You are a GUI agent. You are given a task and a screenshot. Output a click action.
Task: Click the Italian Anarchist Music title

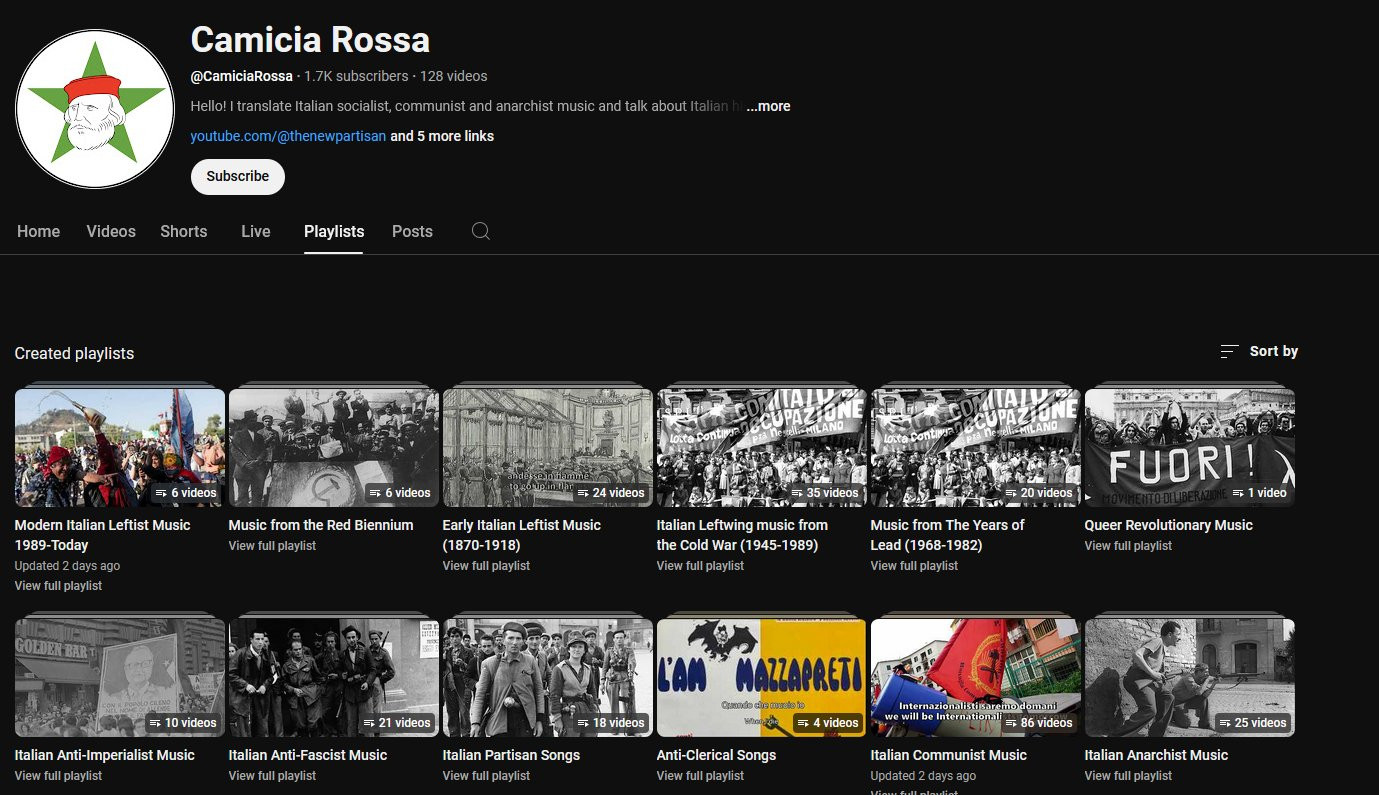pyautogui.click(x=1157, y=755)
